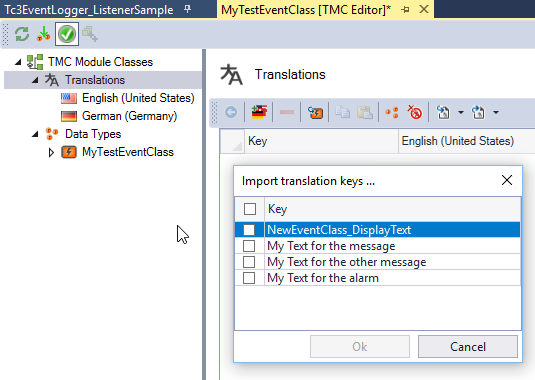Switch to Tc3EventLogger_ListenerSample tab
The height and width of the screenshot is (380, 535).
(x=89, y=10)
